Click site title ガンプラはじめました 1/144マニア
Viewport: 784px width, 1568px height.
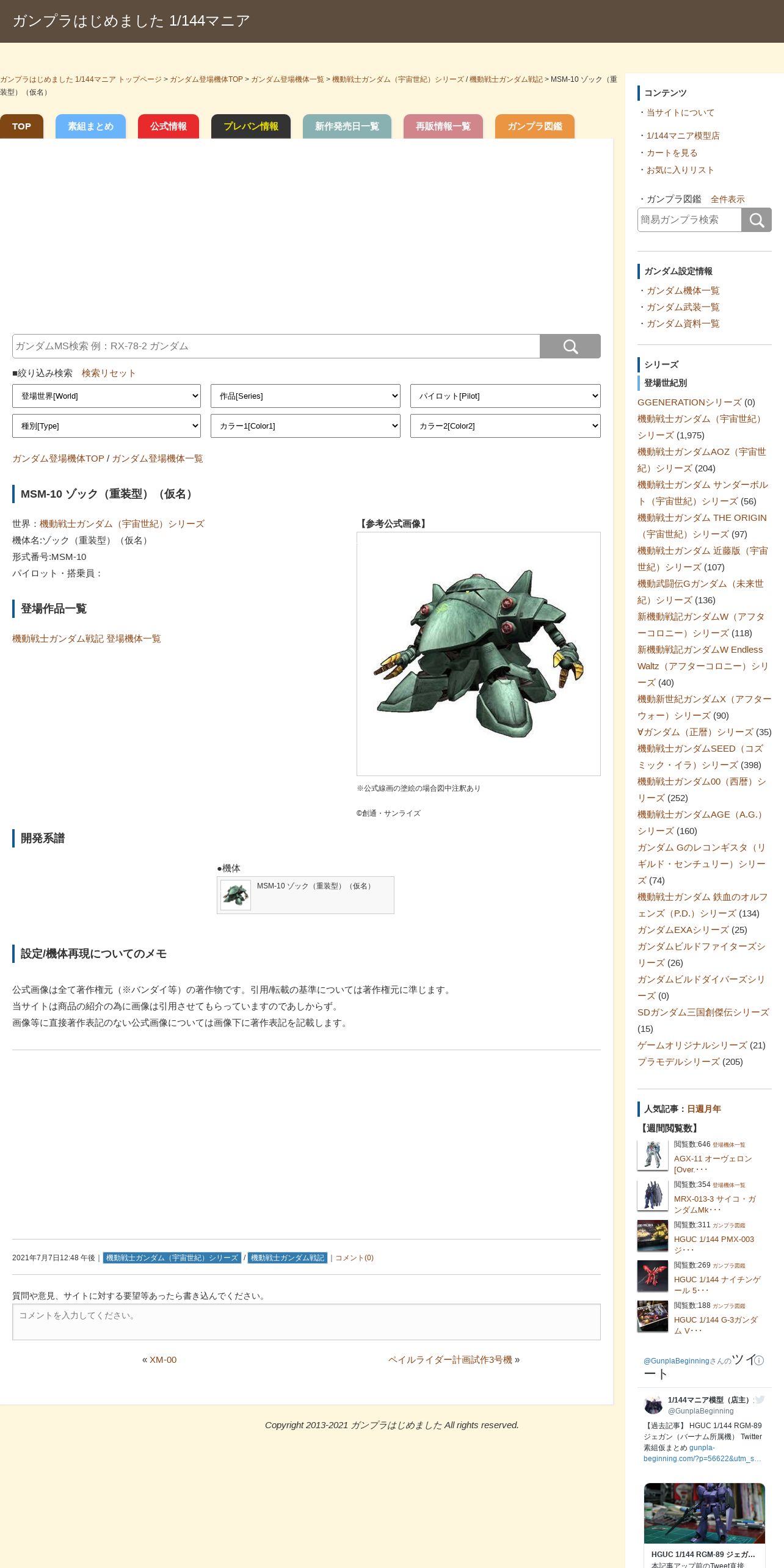tap(131, 21)
